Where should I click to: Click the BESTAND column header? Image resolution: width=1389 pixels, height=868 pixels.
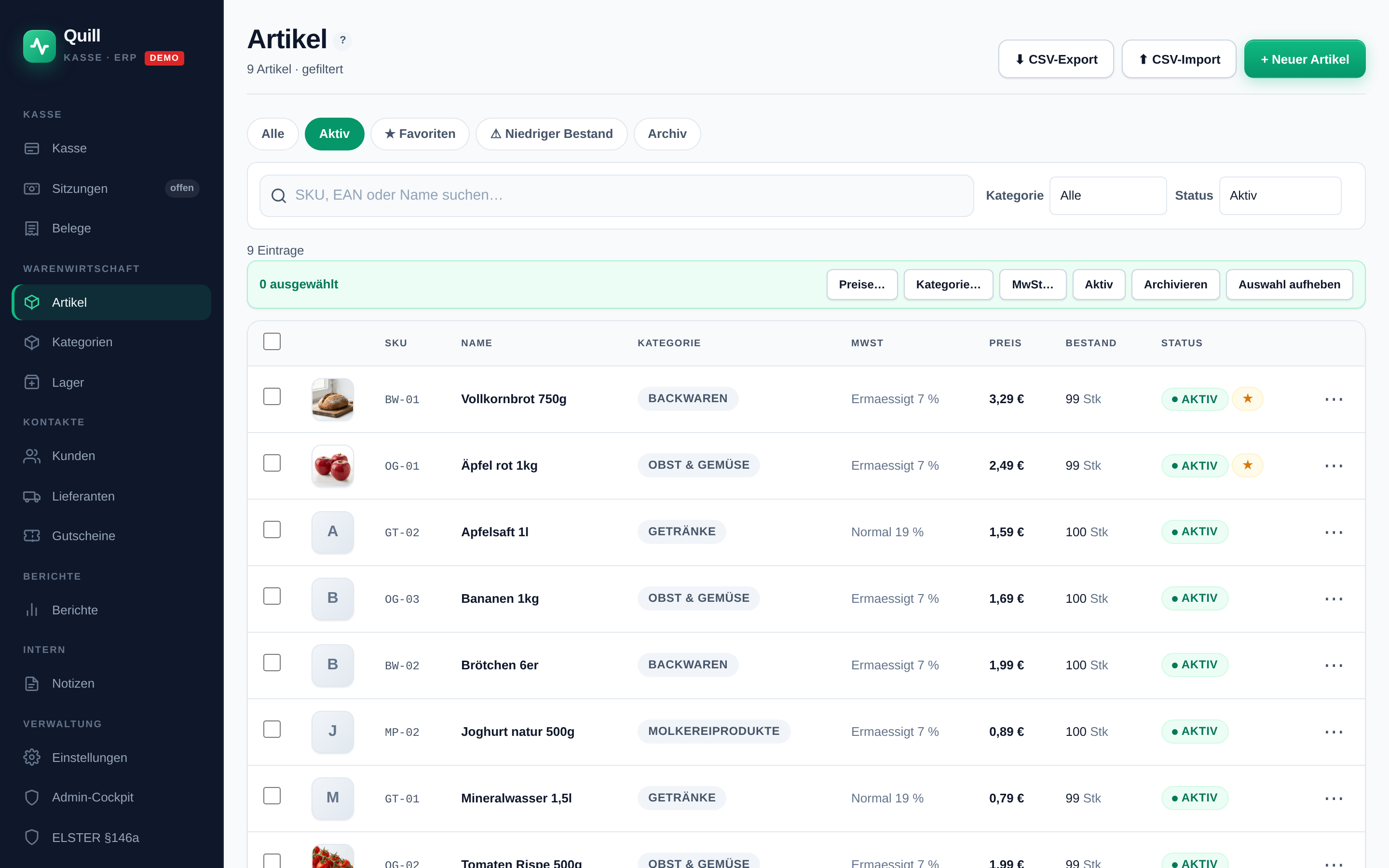click(x=1090, y=343)
